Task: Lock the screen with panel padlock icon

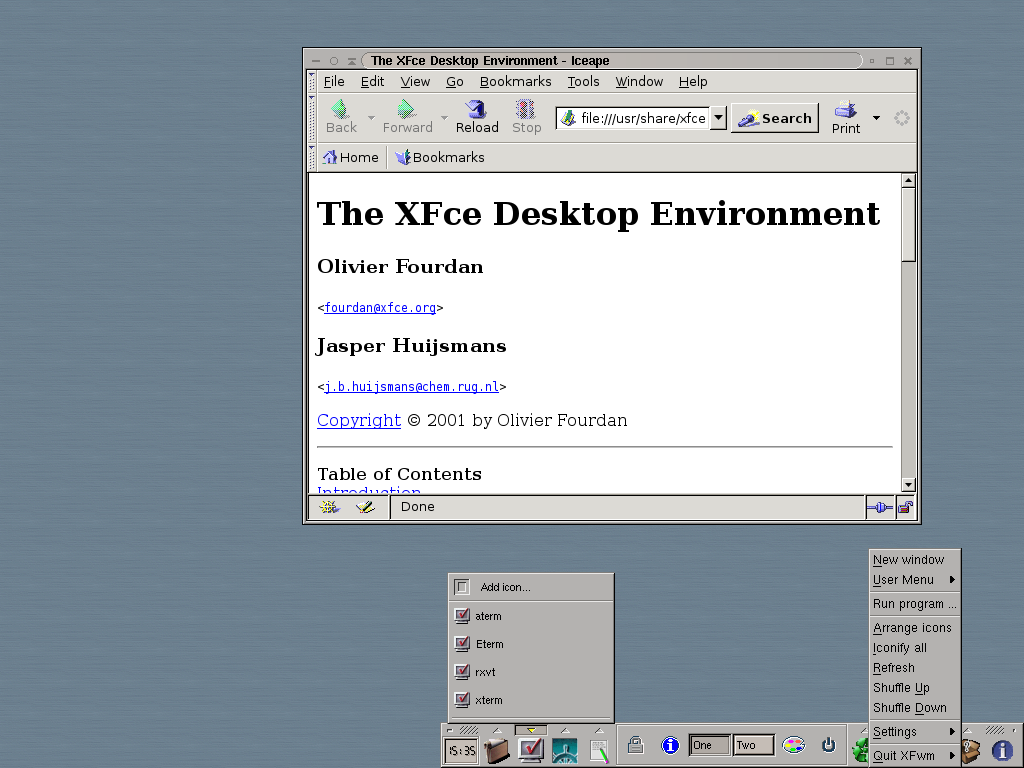Action: click(x=635, y=744)
